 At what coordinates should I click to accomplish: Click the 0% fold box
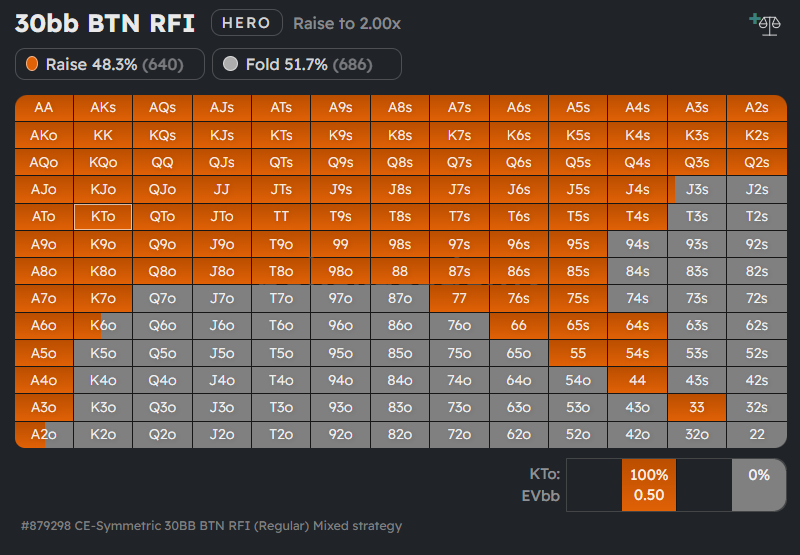pos(758,485)
